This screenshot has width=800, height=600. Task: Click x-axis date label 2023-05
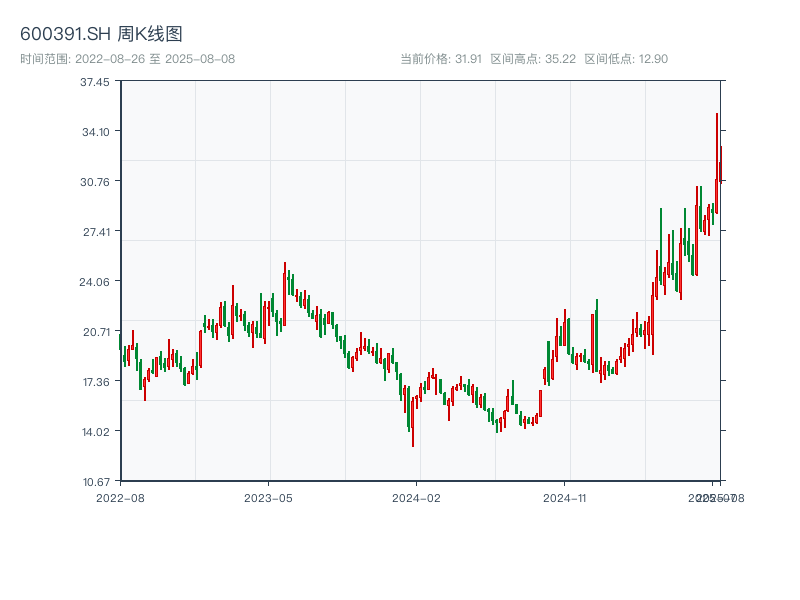268,498
